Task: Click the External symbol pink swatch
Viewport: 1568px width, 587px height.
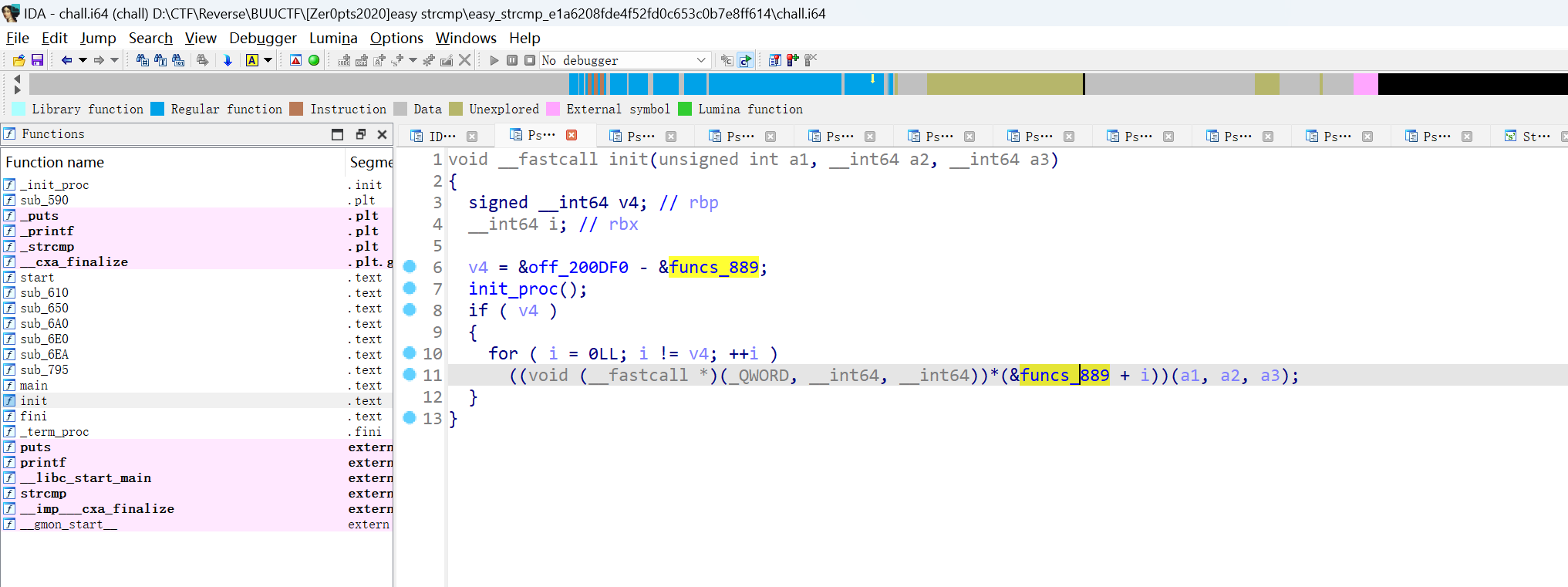Action: 553,109
